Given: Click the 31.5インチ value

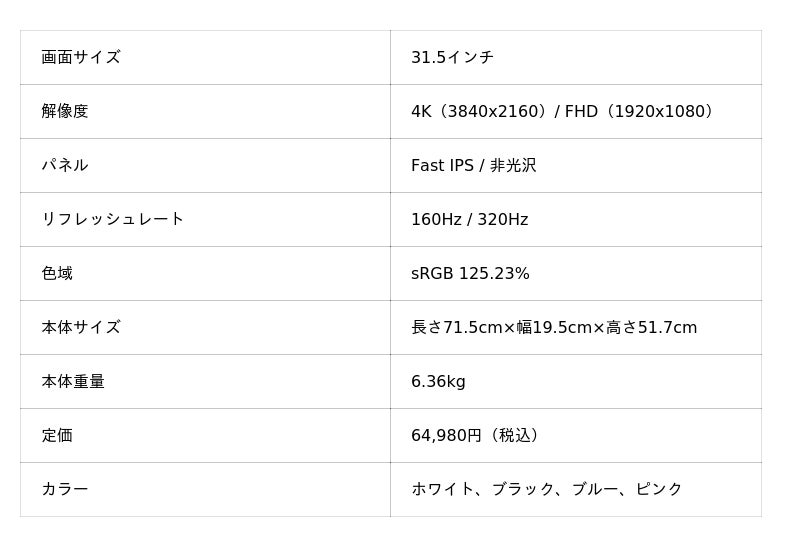Looking at the screenshot, I should click(452, 57).
